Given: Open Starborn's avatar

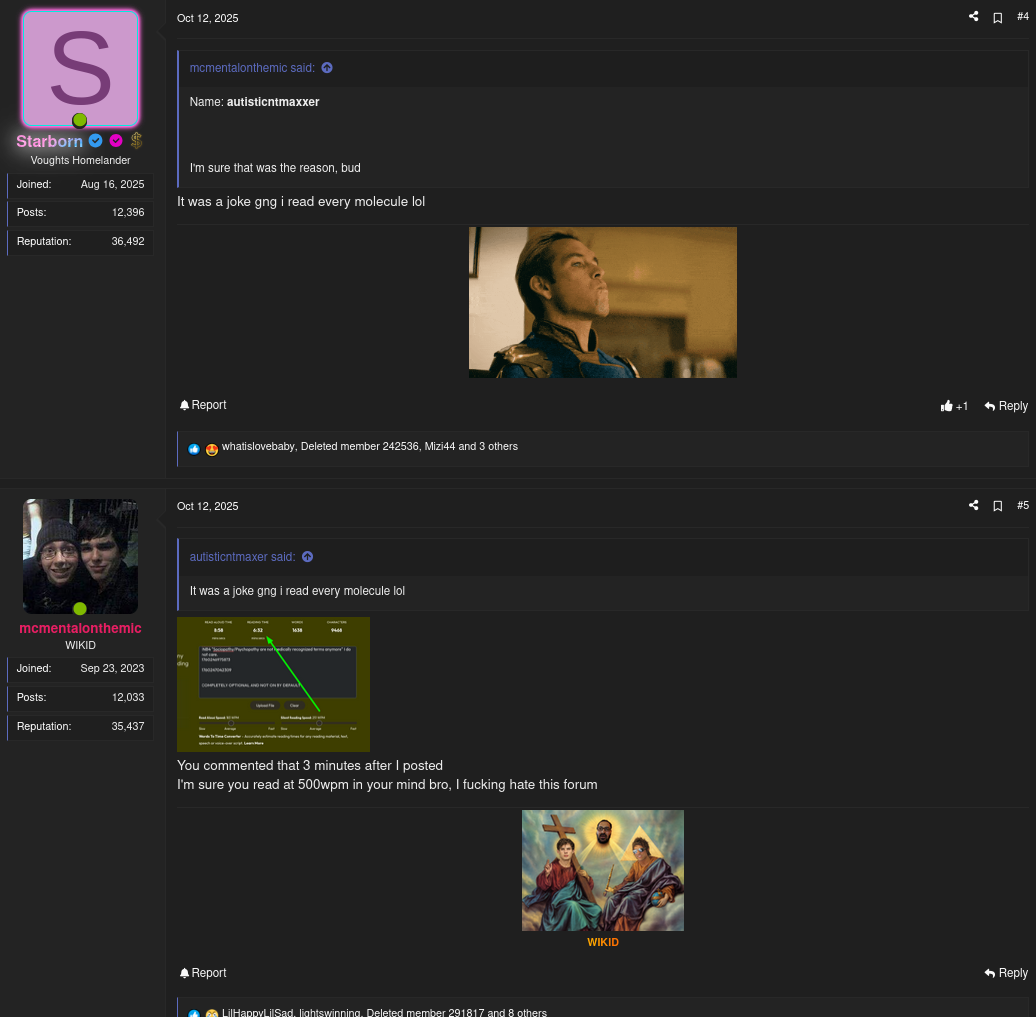Looking at the screenshot, I should point(81,69).
